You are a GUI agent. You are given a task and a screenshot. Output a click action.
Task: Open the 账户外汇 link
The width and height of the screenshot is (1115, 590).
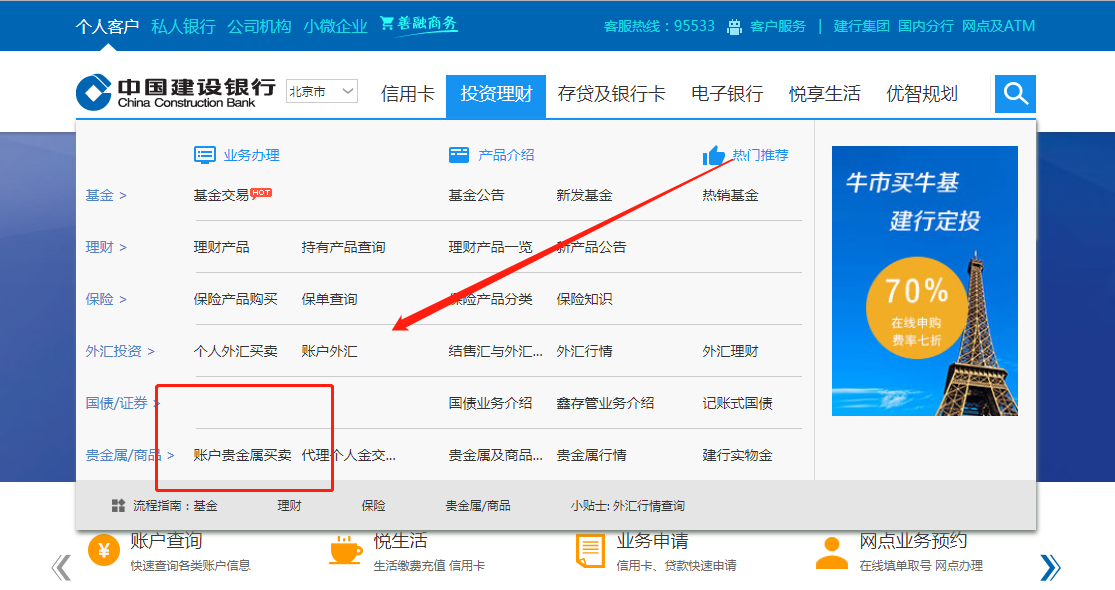point(329,350)
